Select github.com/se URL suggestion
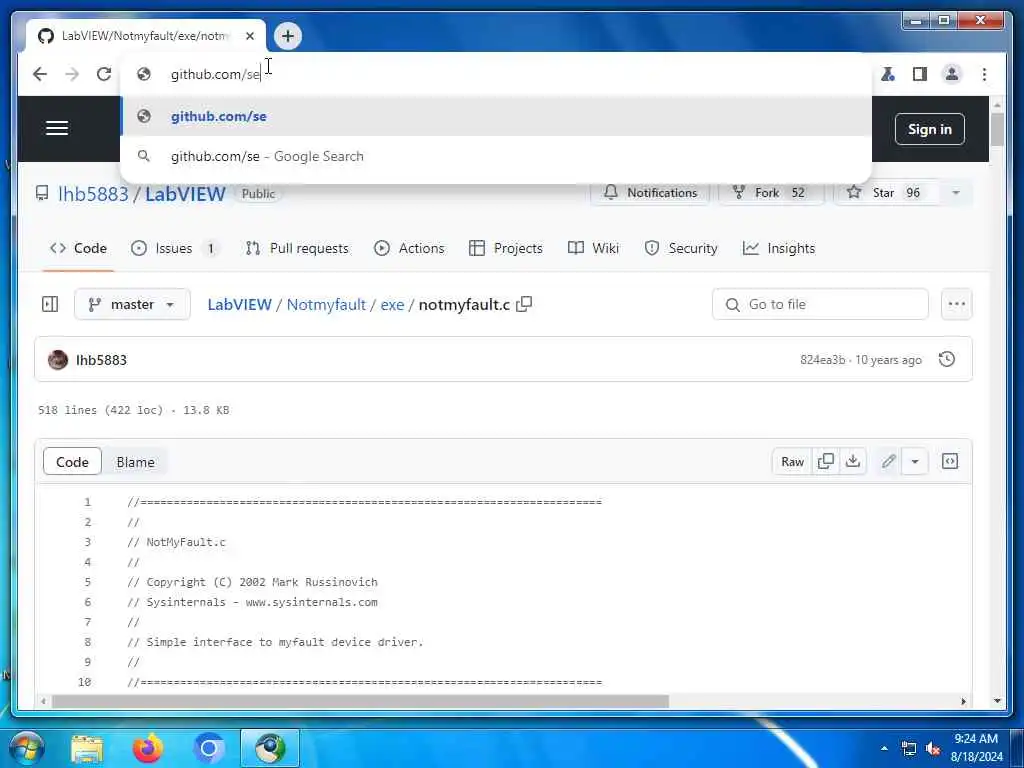Image resolution: width=1024 pixels, height=768 pixels. [x=496, y=116]
